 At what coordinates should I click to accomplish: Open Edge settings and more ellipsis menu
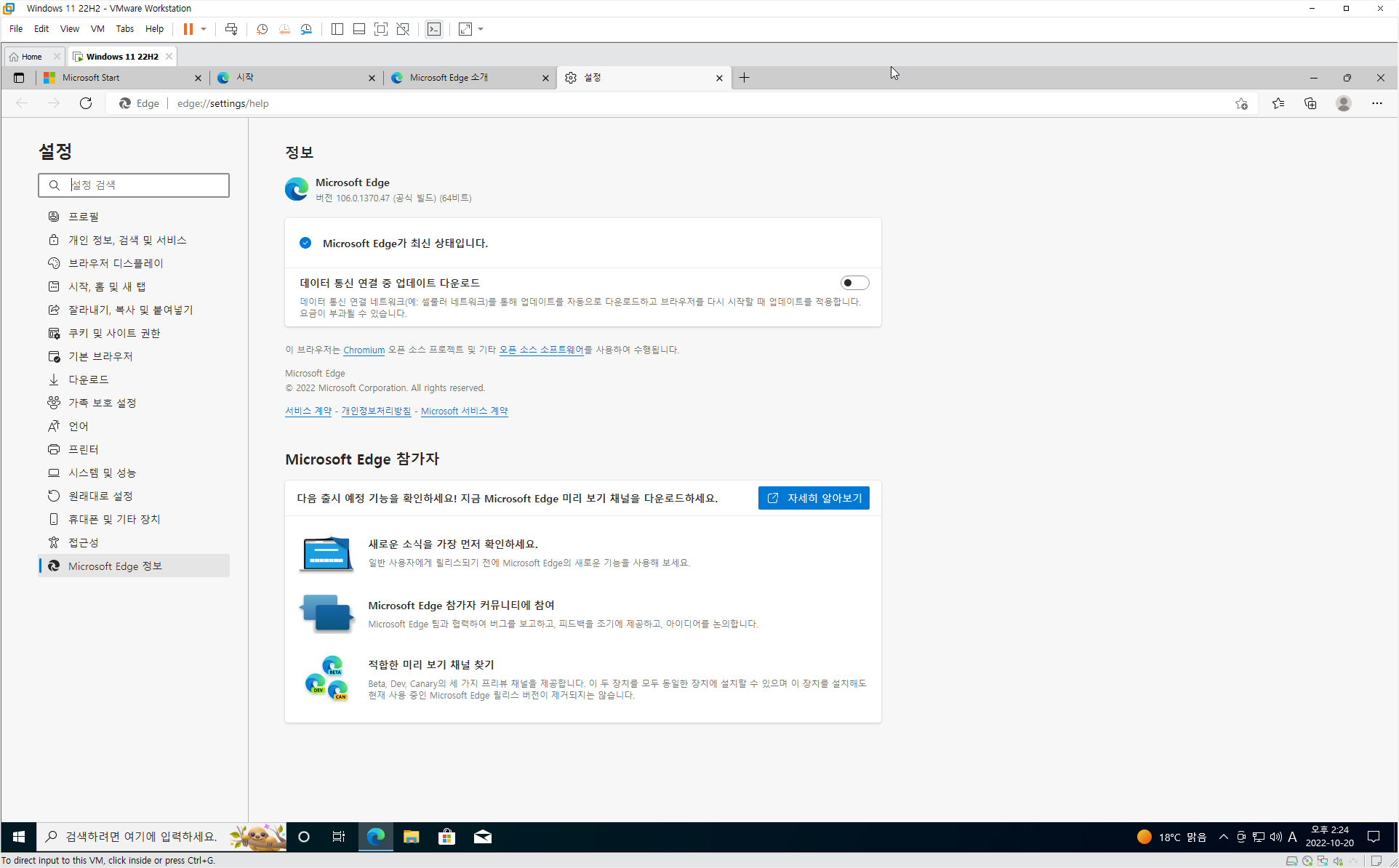coord(1376,103)
